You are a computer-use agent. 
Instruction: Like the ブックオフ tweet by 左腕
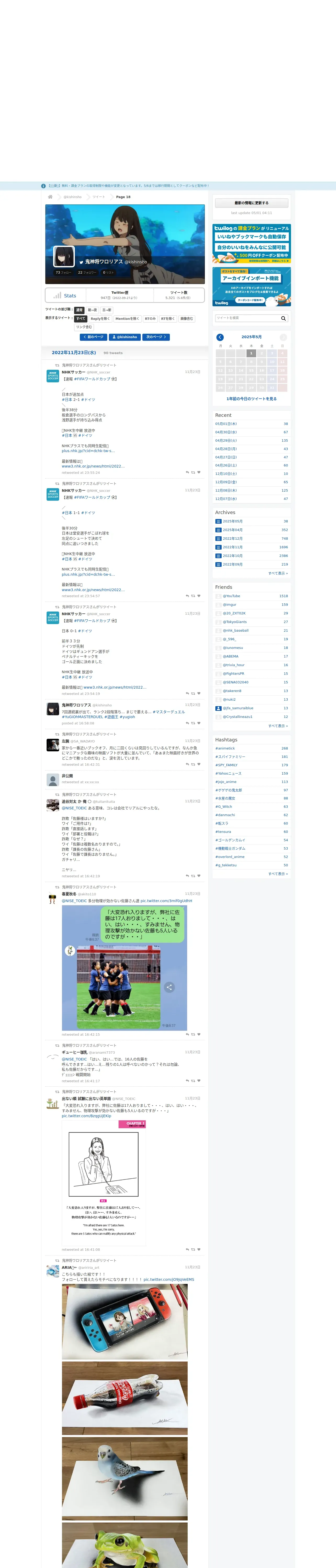(199, 764)
